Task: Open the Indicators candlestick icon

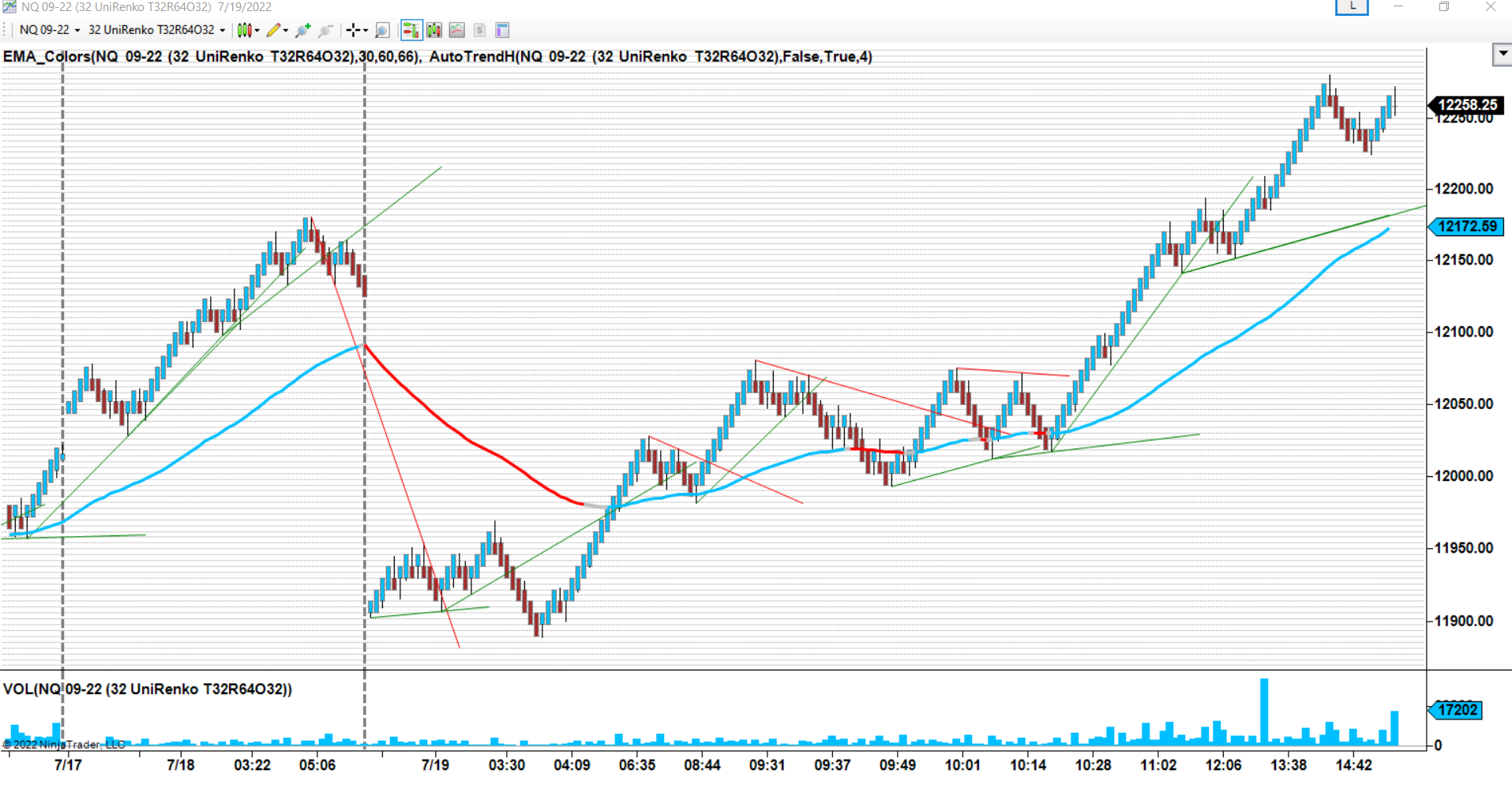Action: [x=434, y=30]
